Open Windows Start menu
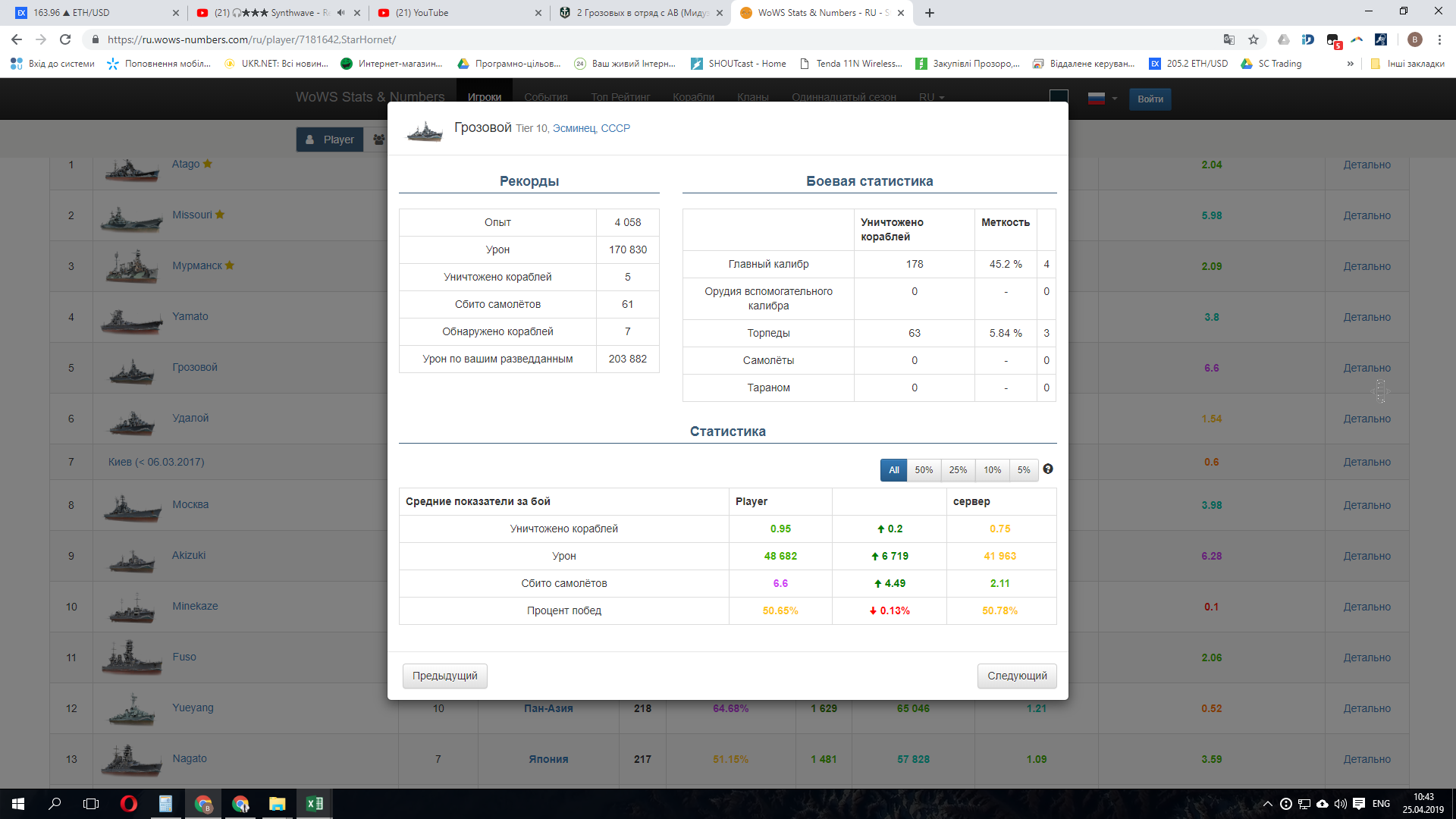The image size is (1456, 819). pyautogui.click(x=18, y=804)
